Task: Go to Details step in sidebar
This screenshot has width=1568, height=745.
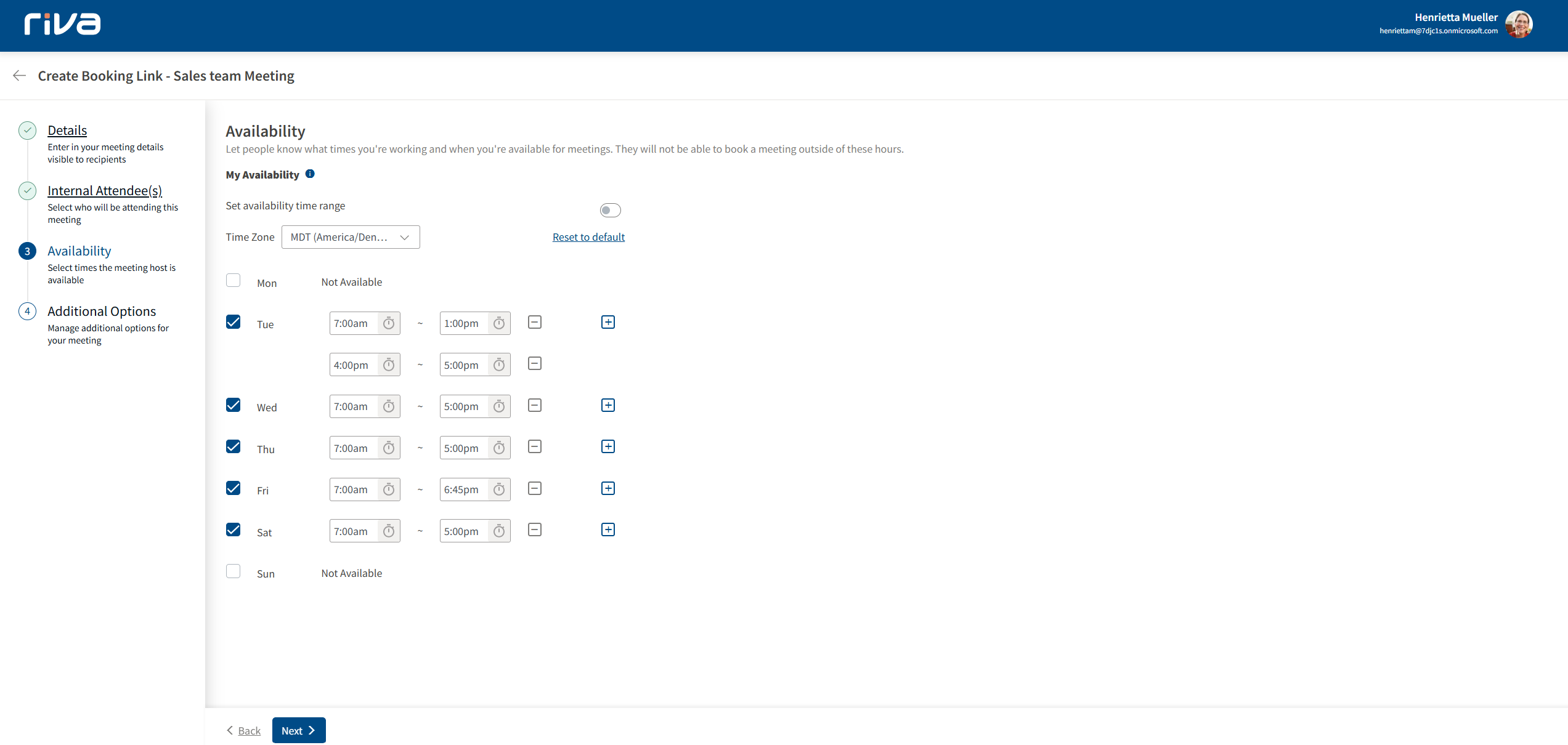Action: tap(67, 130)
